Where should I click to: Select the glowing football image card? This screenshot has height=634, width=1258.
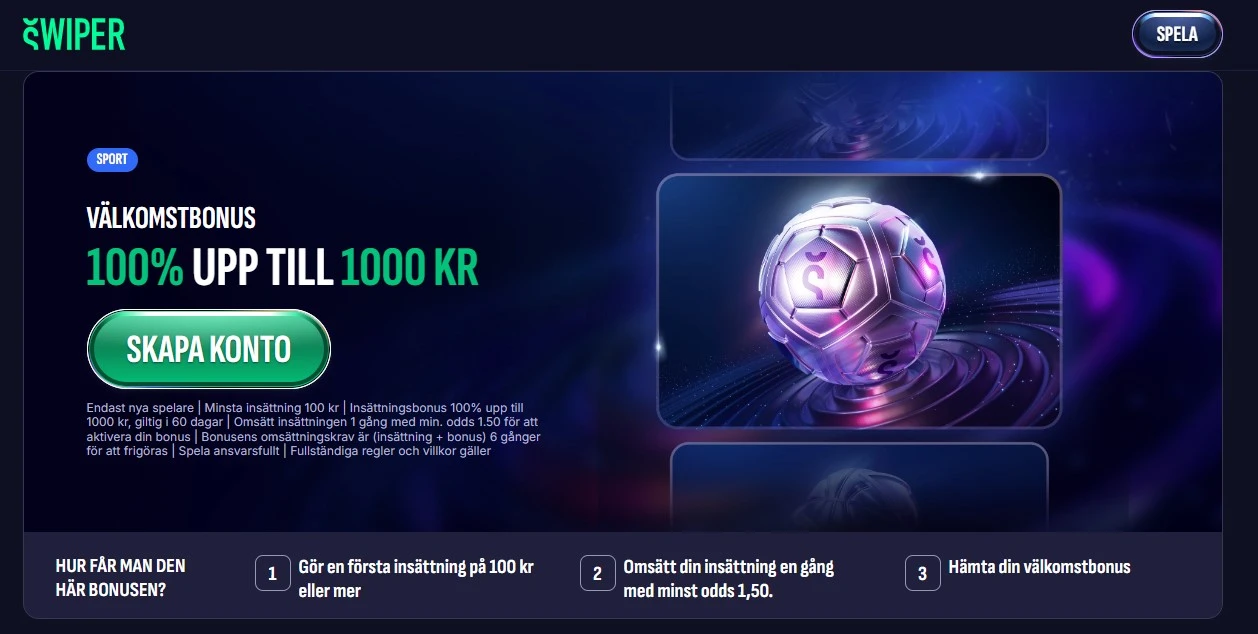pyautogui.click(x=859, y=301)
